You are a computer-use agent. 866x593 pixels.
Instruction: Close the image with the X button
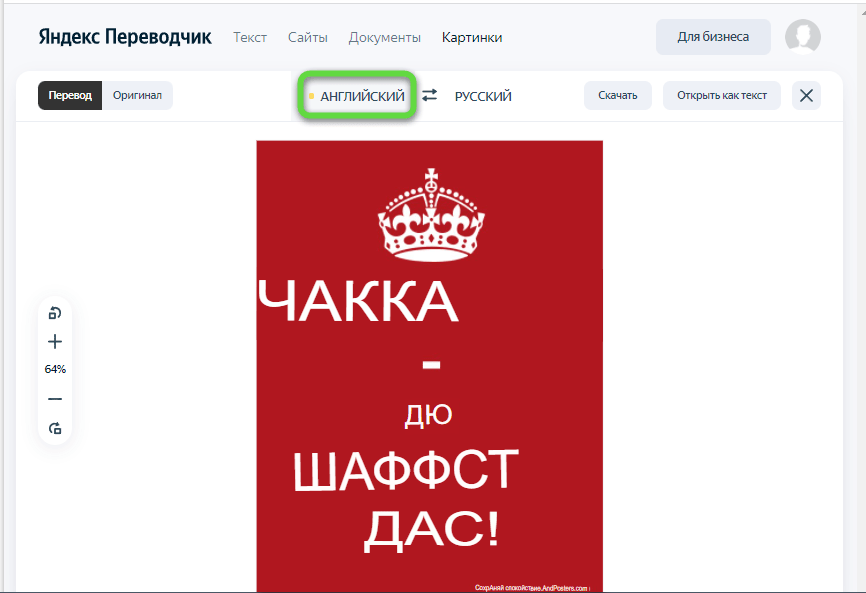(806, 96)
